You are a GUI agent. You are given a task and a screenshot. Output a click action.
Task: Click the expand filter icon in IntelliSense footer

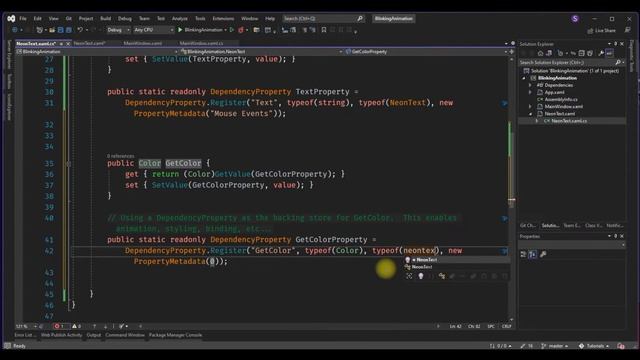coord(409,276)
